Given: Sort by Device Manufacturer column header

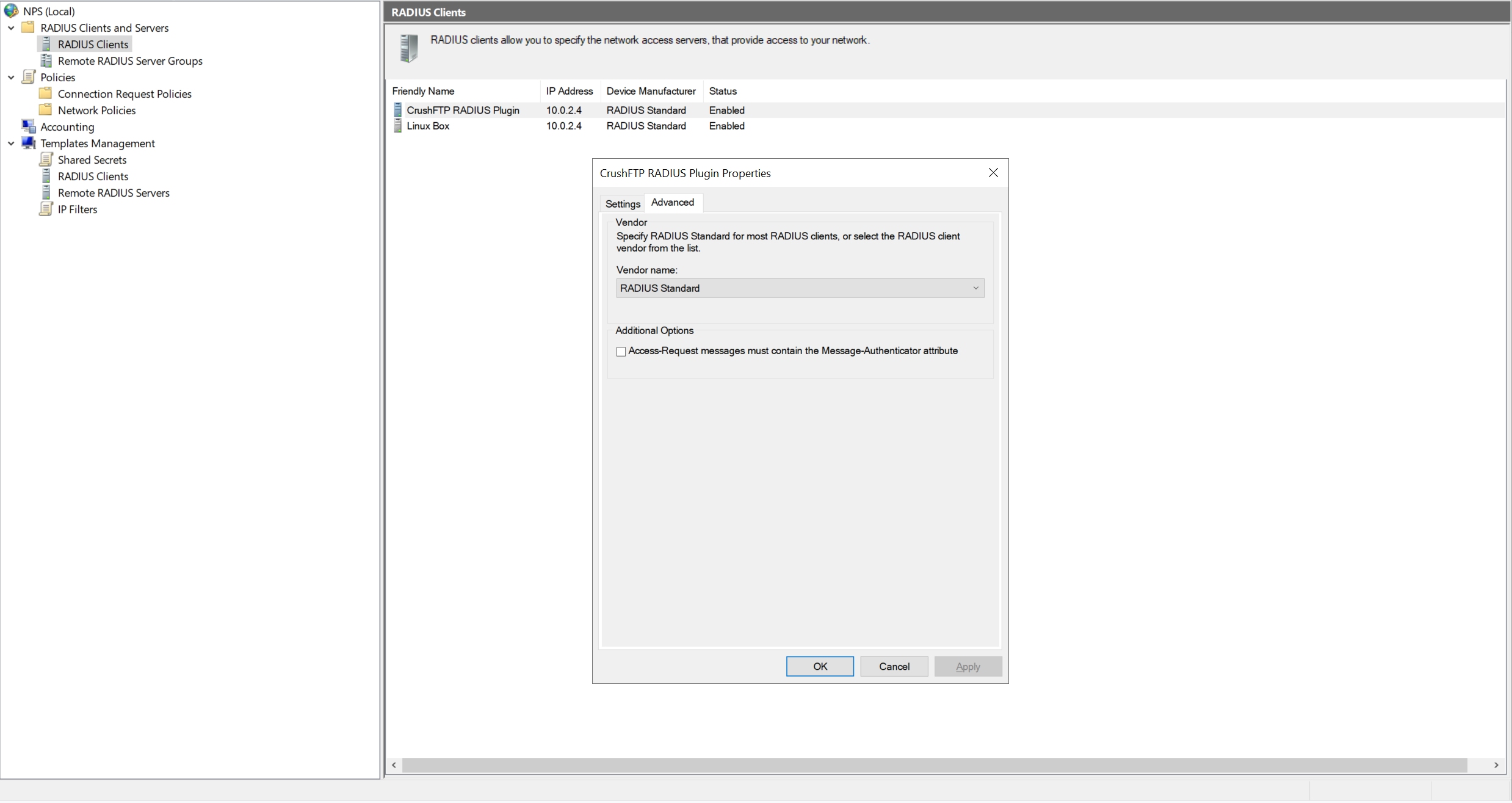Looking at the screenshot, I should coord(651,91).
